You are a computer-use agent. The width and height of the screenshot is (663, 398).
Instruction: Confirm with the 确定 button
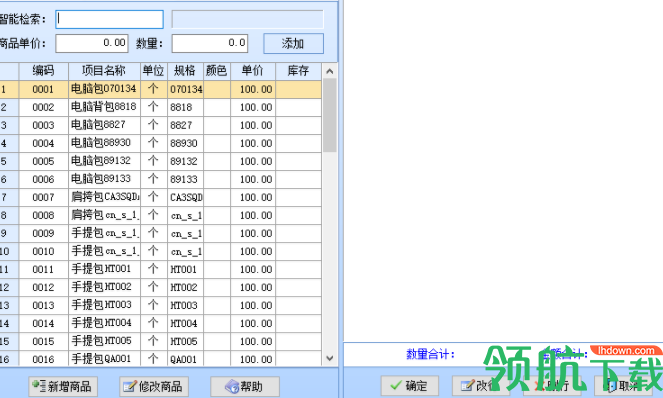pos(410,385)
